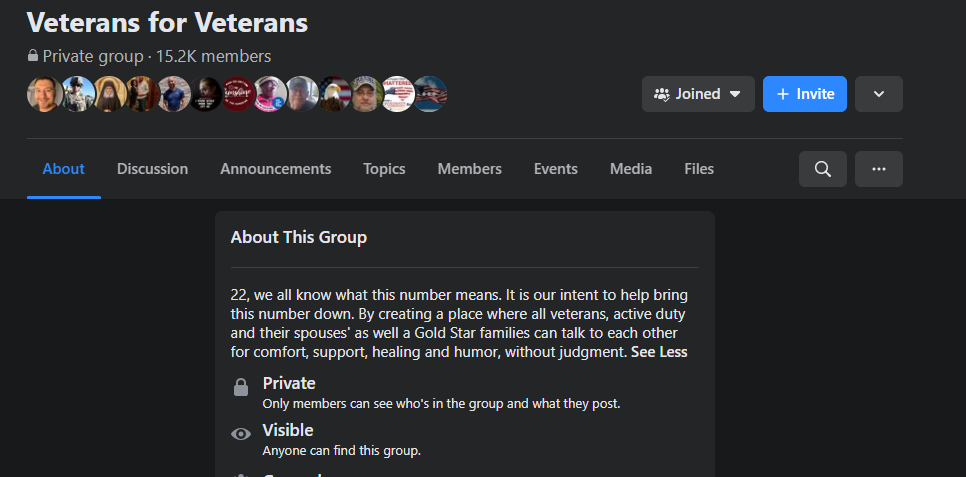Select the Events tab
Image resolution: width=966 pixels, height=477 pixels.
[555, 169]
